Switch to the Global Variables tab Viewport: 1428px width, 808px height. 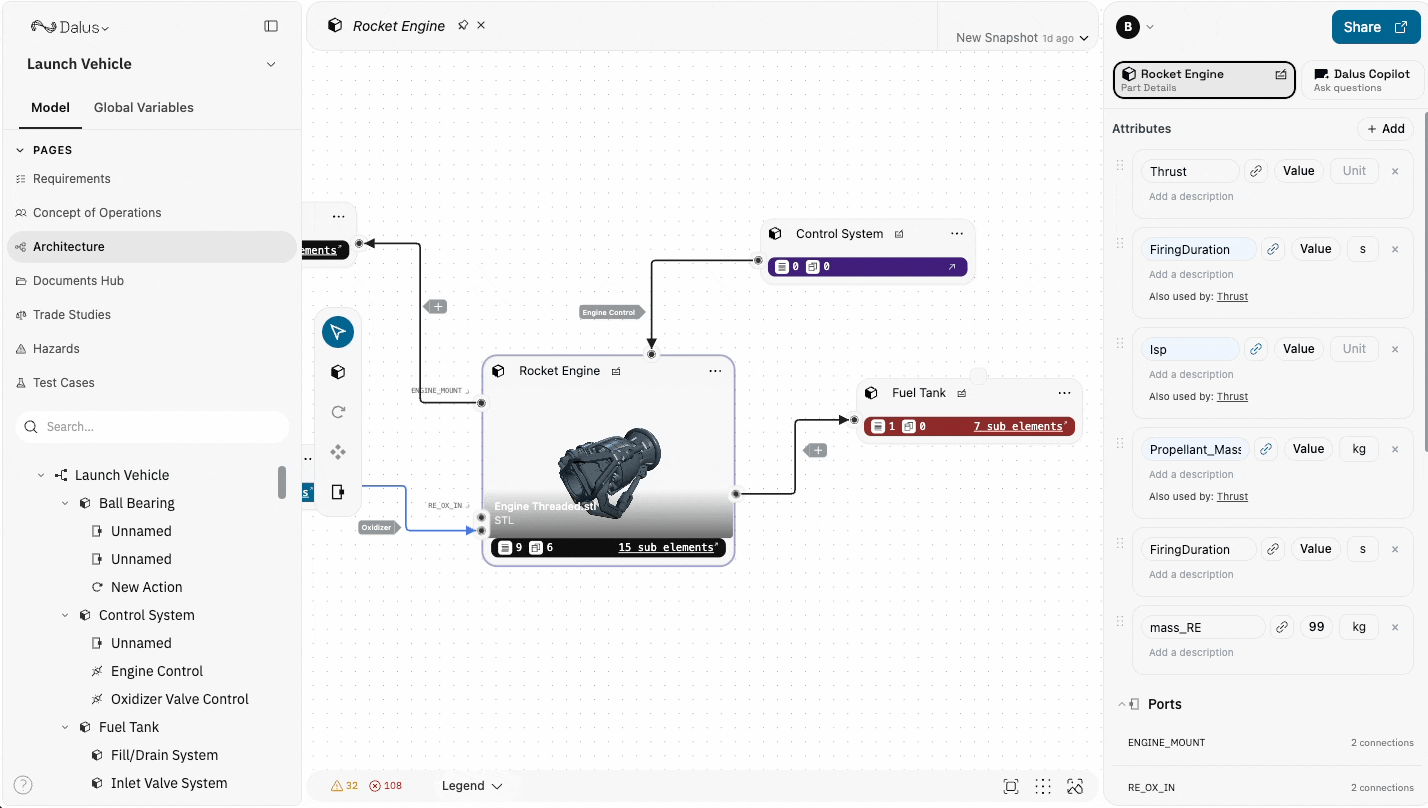[144, 107]
